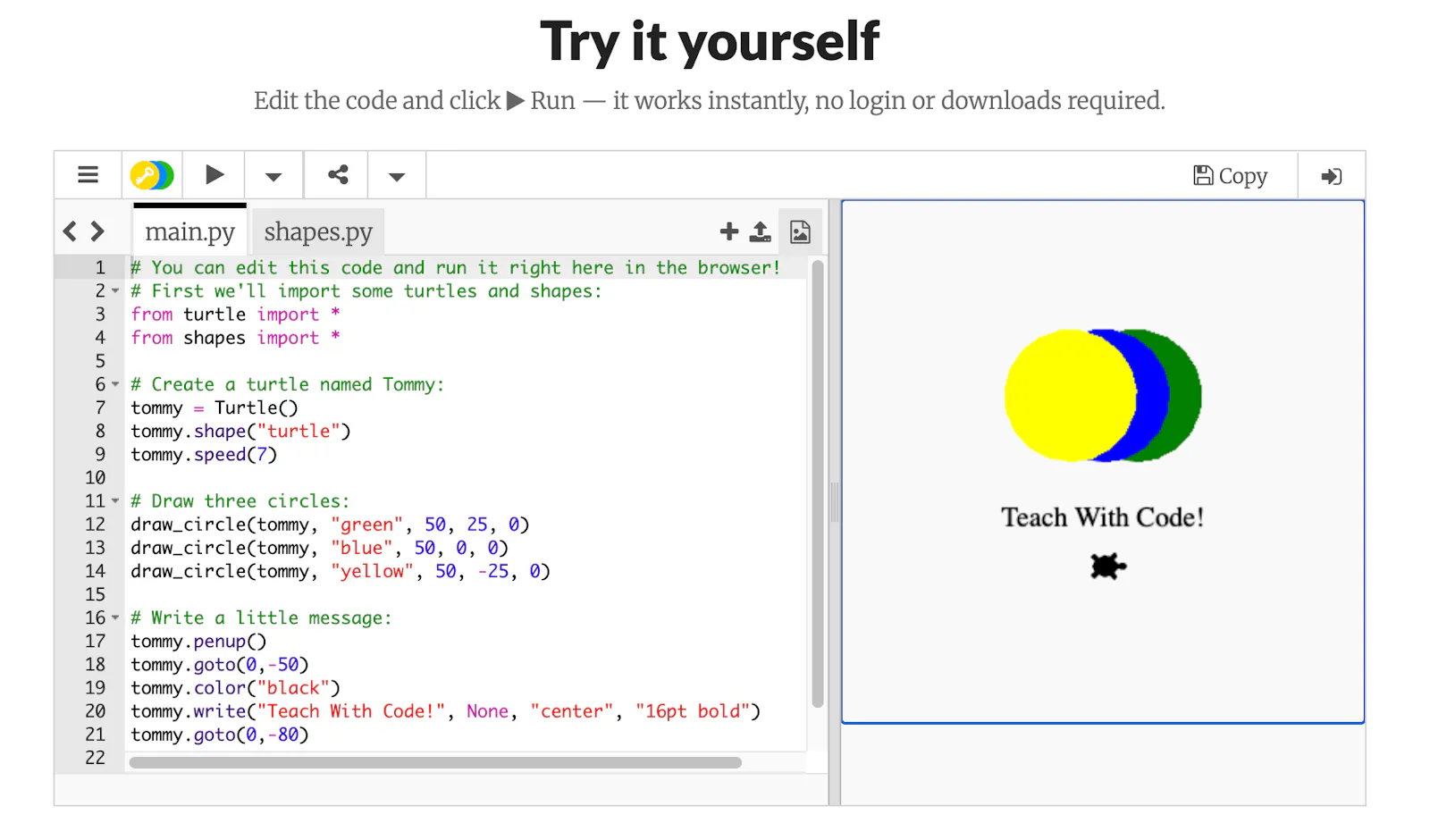Switch to the main.py tab
The width and height of the screenshot is (1430, 840).
[x=189, y=231]
